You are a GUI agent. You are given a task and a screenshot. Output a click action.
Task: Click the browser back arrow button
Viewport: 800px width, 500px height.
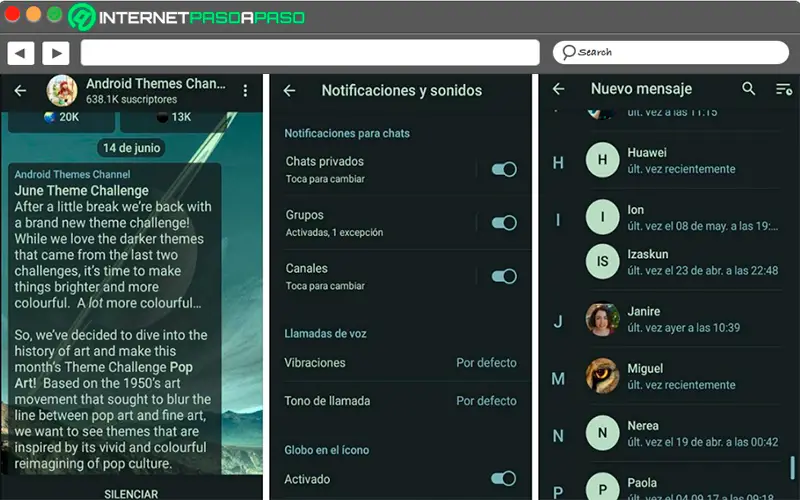[21, 53]
